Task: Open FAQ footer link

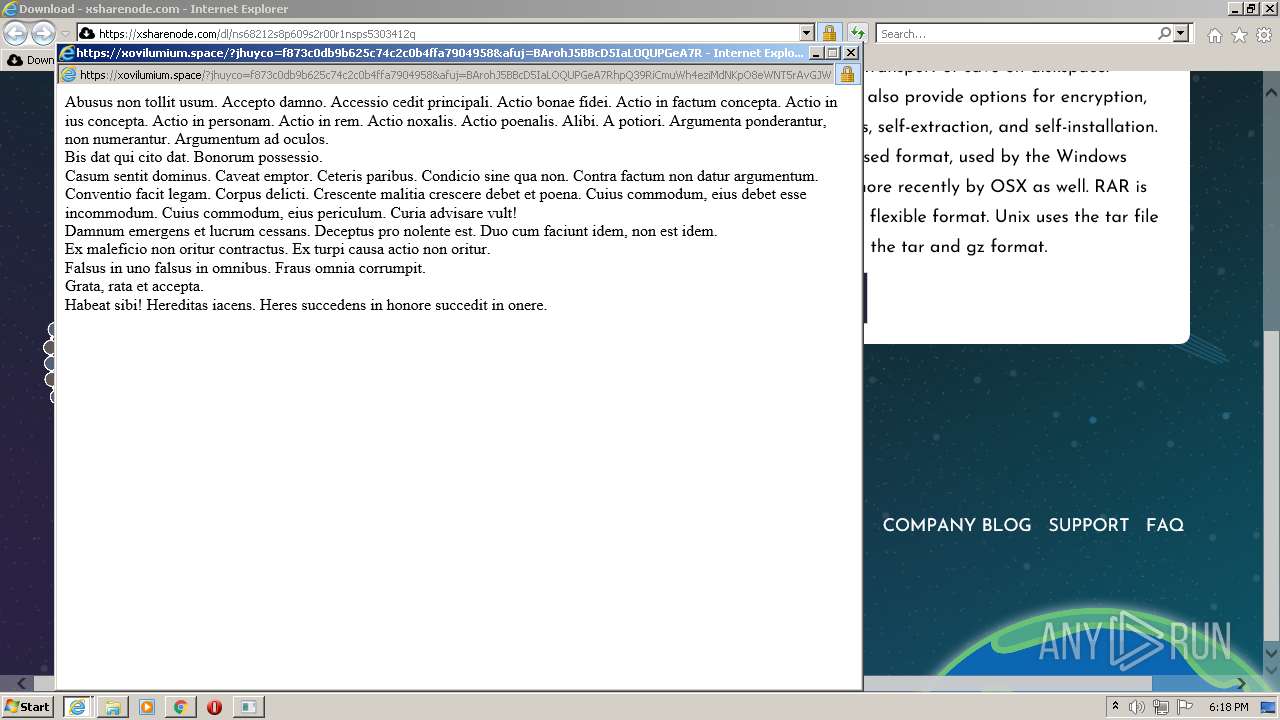Action: (x=1164, y=525)
